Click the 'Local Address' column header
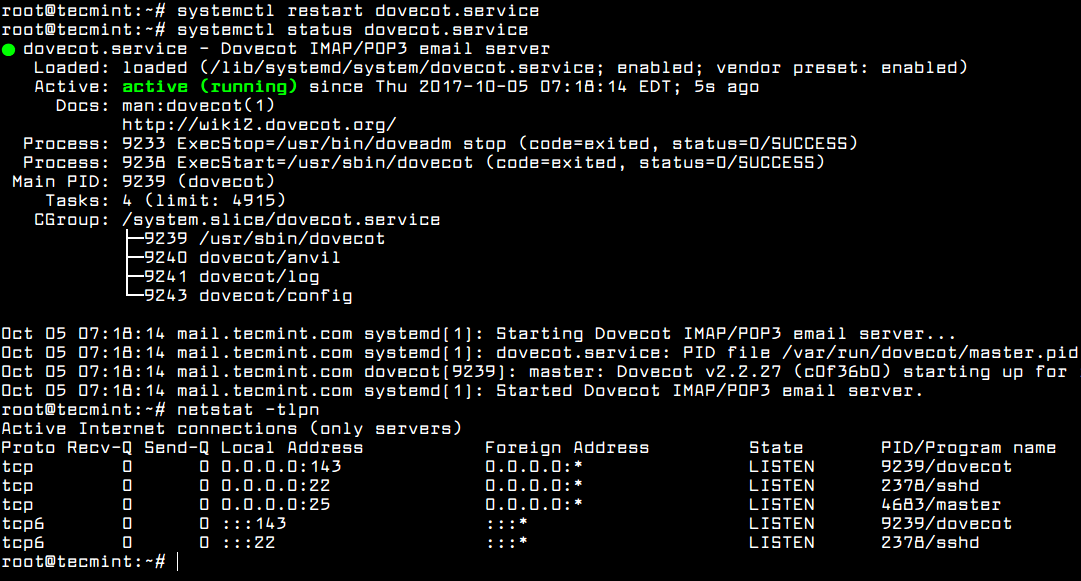Screen dimensions: 1081x581 (x=292, y=448)
